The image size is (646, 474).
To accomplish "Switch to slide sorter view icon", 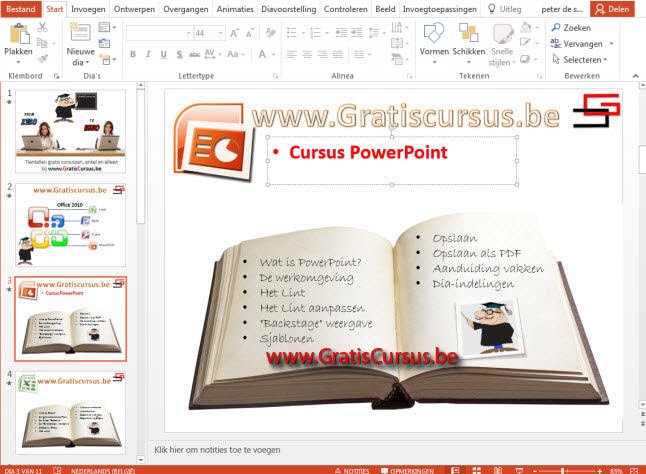I will tap(477, 470).
